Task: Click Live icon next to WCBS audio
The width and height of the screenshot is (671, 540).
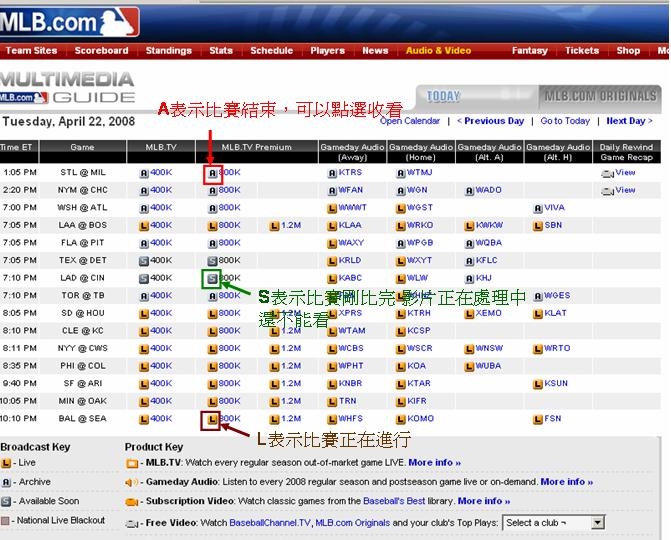Action: 332,349
